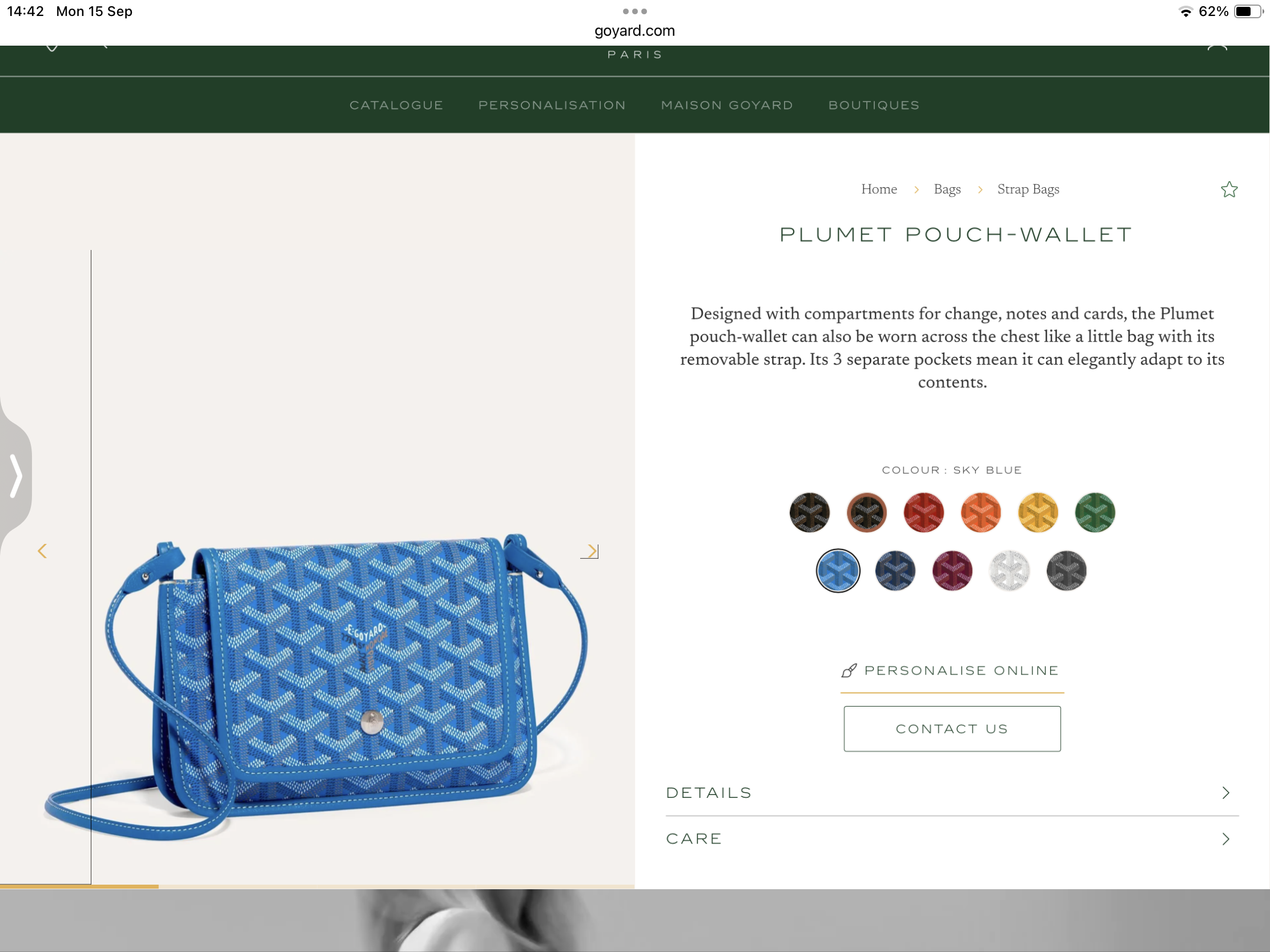Pick the orange colour swatch
This screenshot has height=952, width=1270.
coord(980,513)
